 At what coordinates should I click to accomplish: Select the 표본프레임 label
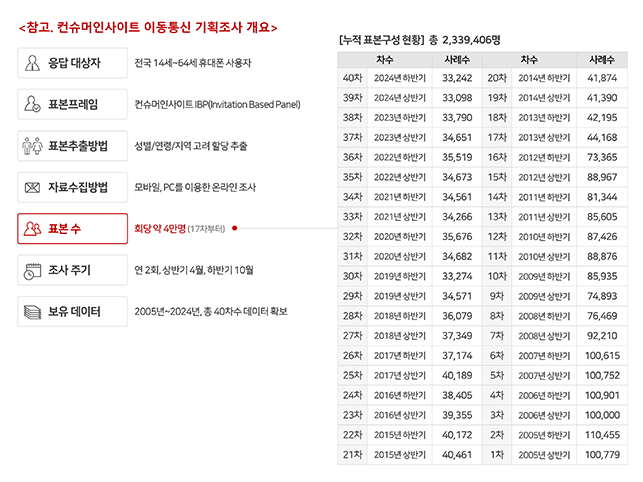coord(73,104)
